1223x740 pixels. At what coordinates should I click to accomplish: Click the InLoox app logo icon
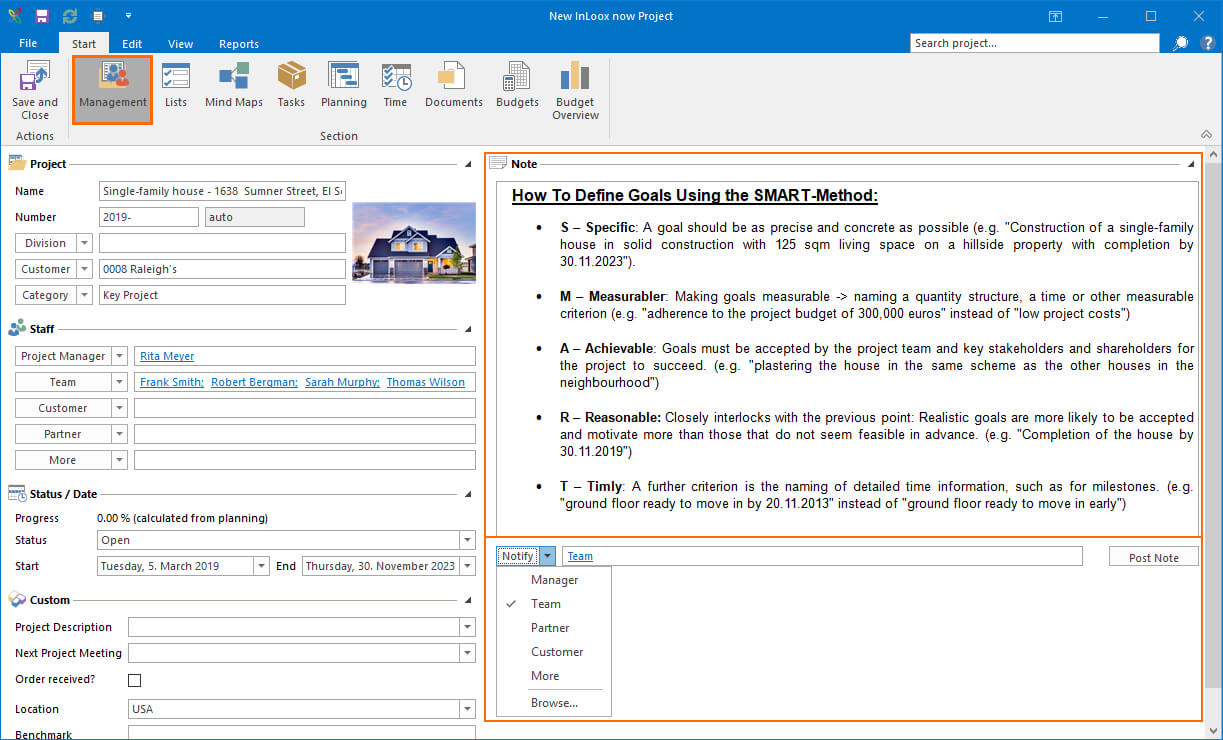pyautogui.click(x=14, y=16)
